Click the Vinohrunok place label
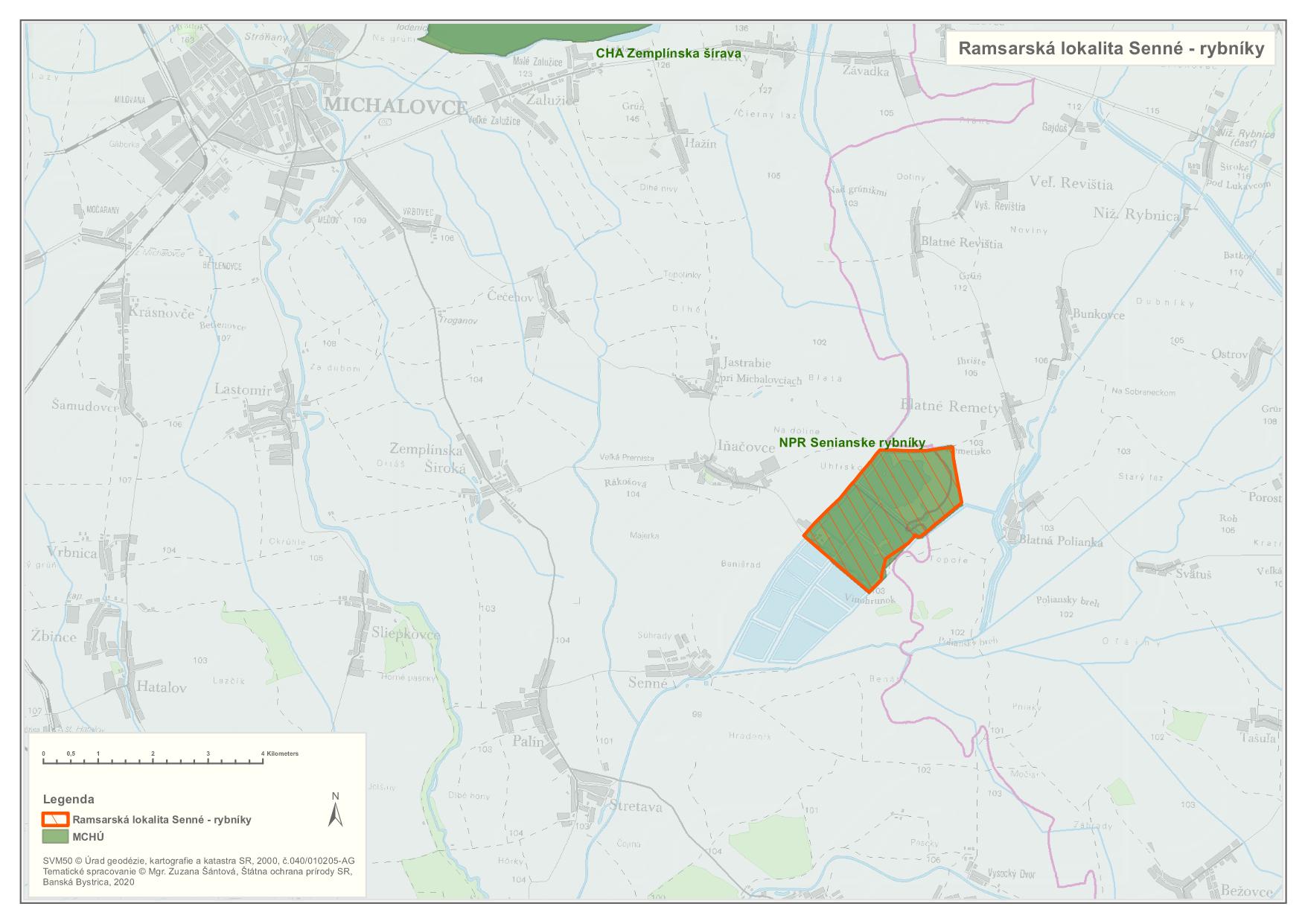1305x924 pixels. (869, 598)
